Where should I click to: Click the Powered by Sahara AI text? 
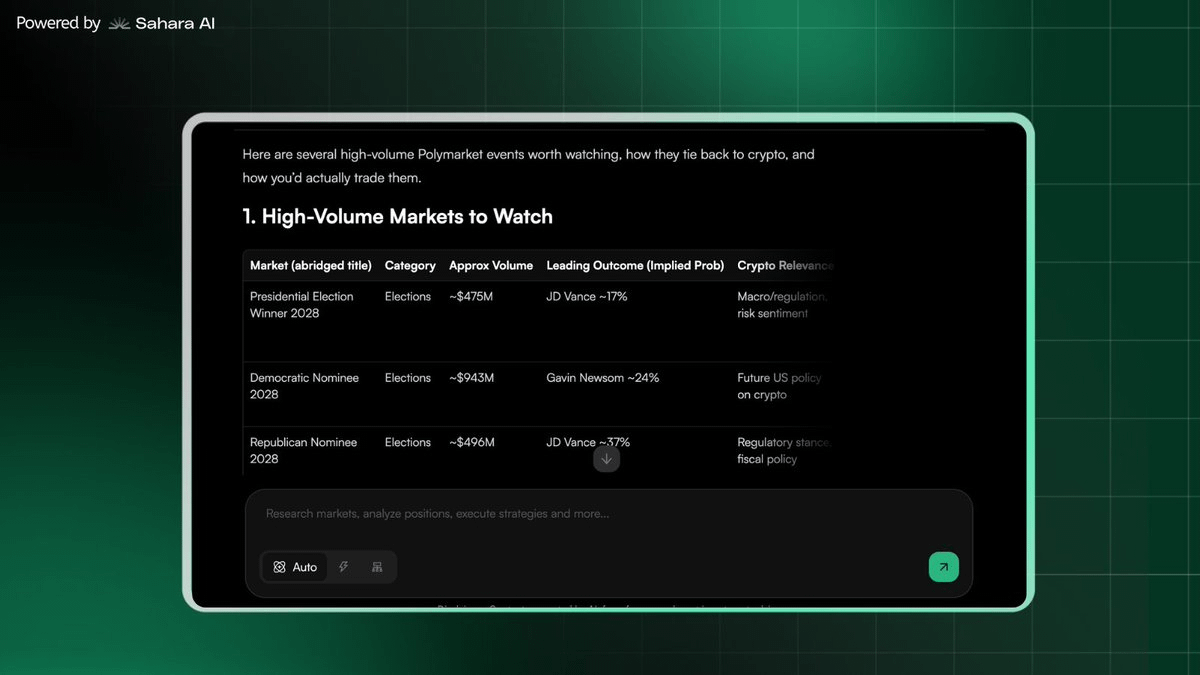point(115,23)
